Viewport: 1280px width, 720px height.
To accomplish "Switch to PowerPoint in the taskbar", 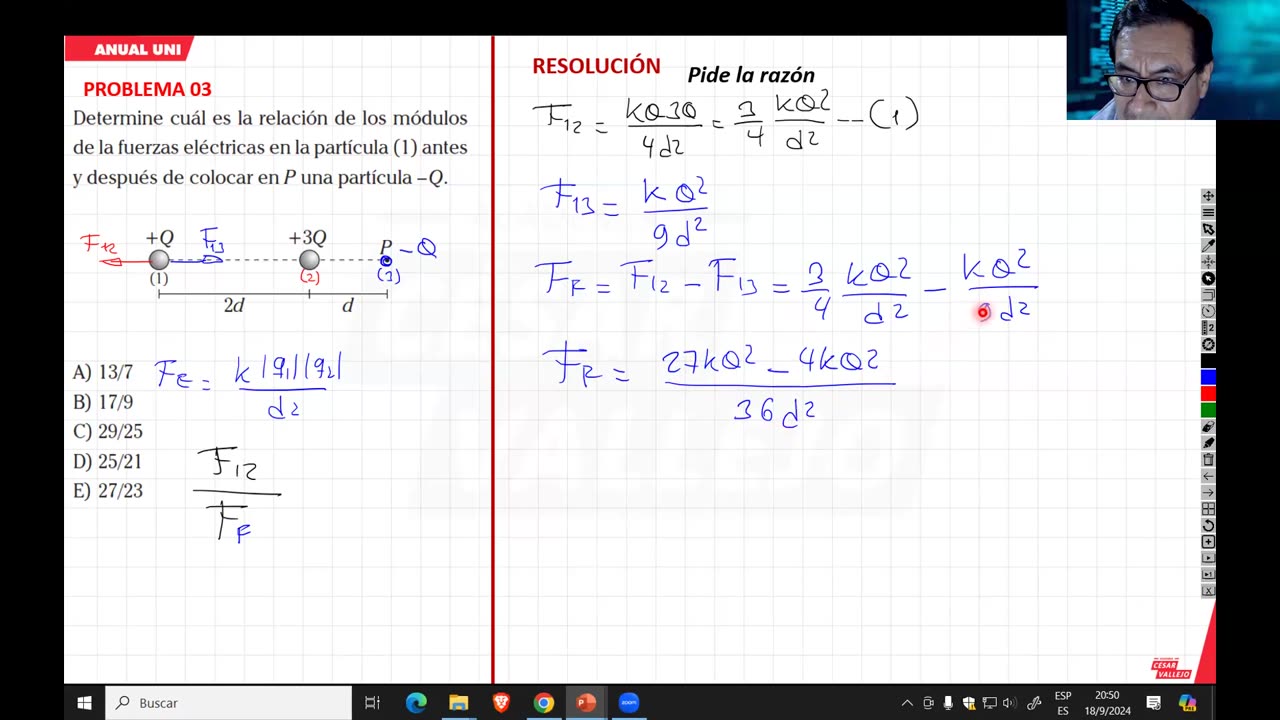I will pyautogui.click(x=586, y=703).
